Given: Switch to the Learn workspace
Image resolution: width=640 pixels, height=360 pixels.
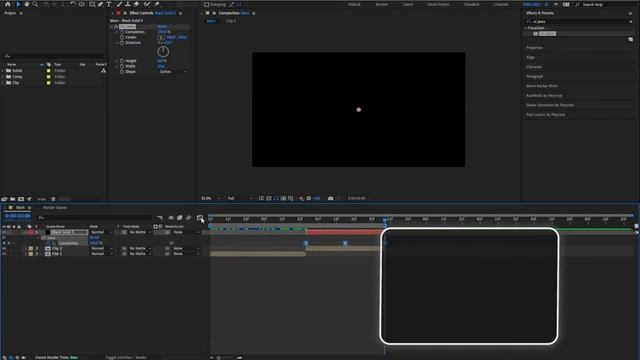Looking at the screenshot, I should coord(408,4).
